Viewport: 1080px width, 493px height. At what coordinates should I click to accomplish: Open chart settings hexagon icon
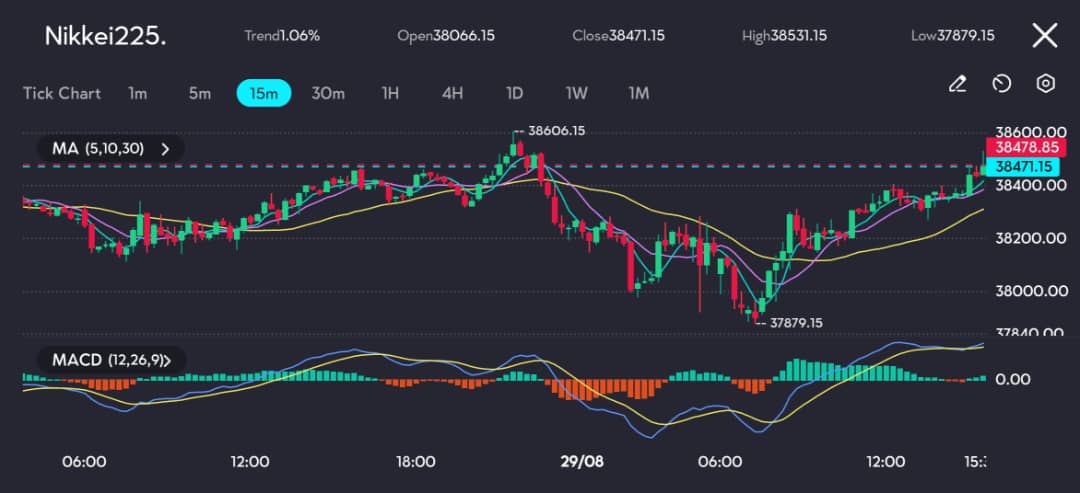[x=1045, y=84]
